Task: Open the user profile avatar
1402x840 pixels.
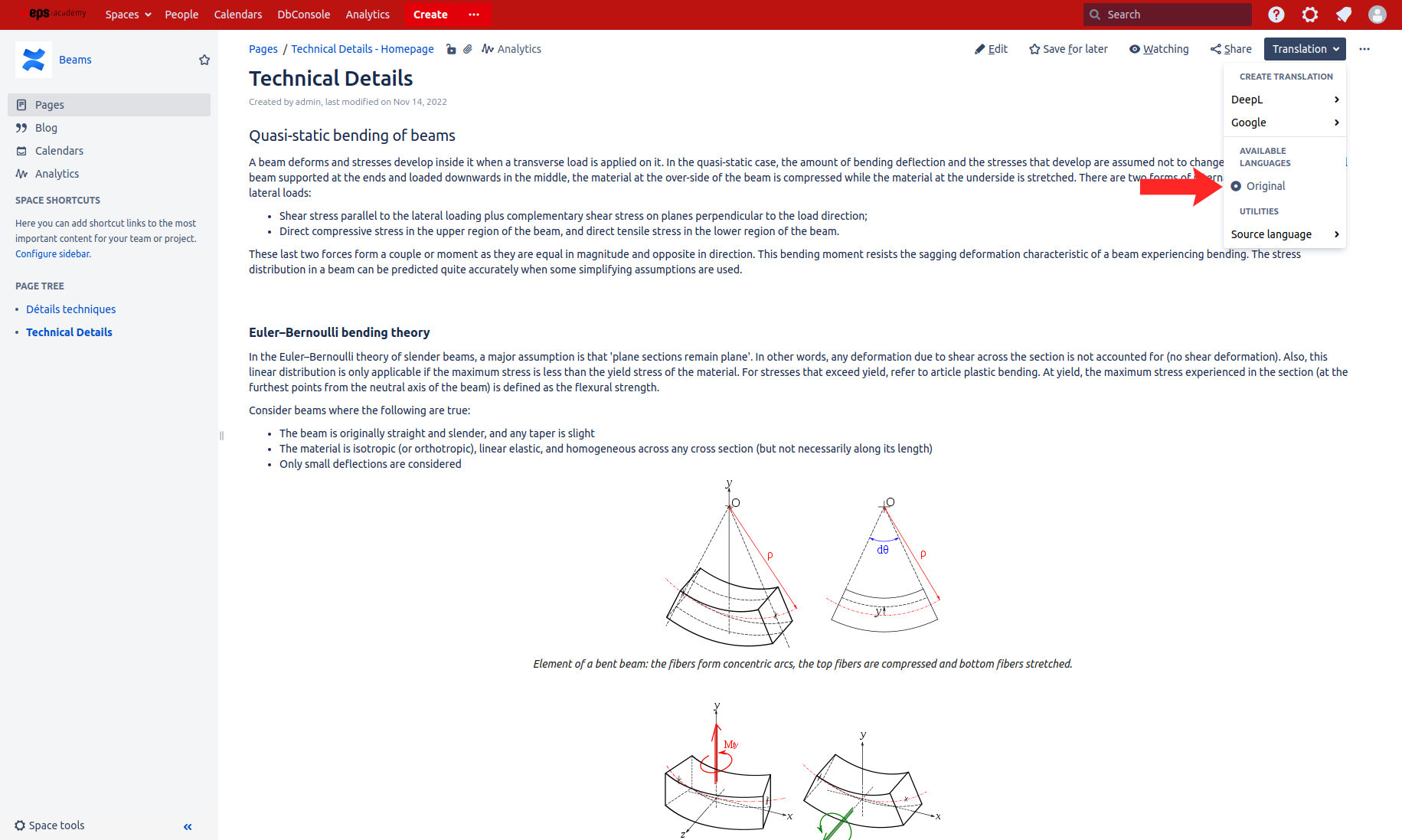Action: point(1377,15)
